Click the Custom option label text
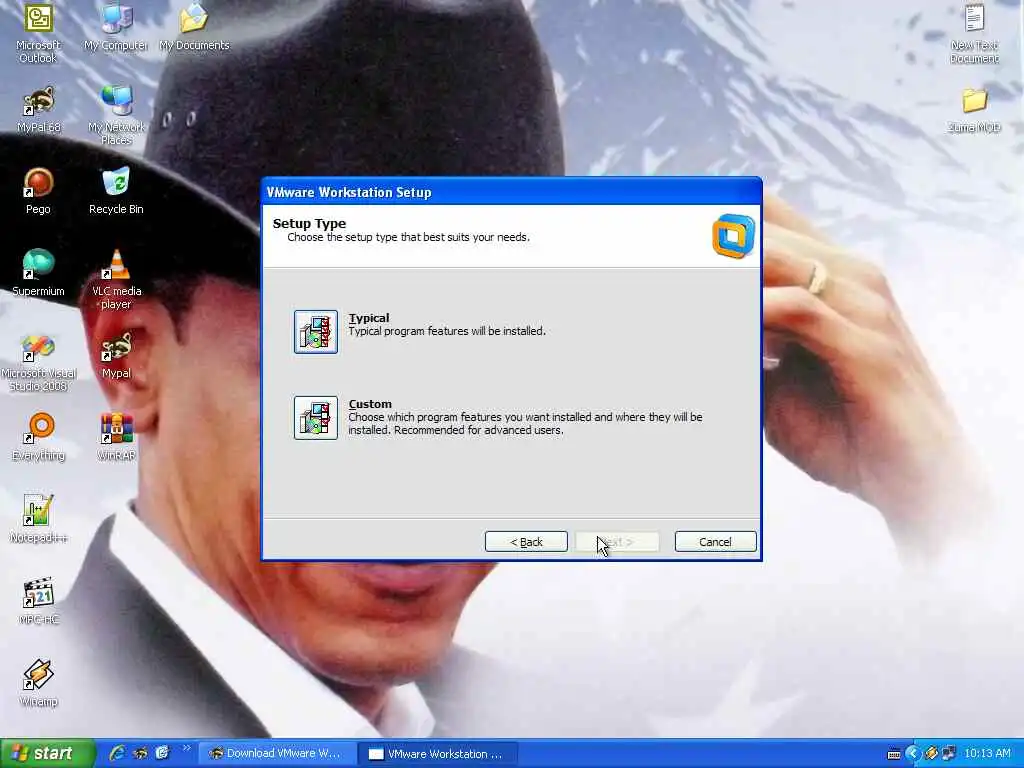This screenshot has width=1024, height=768. click(x=370, y=404)
